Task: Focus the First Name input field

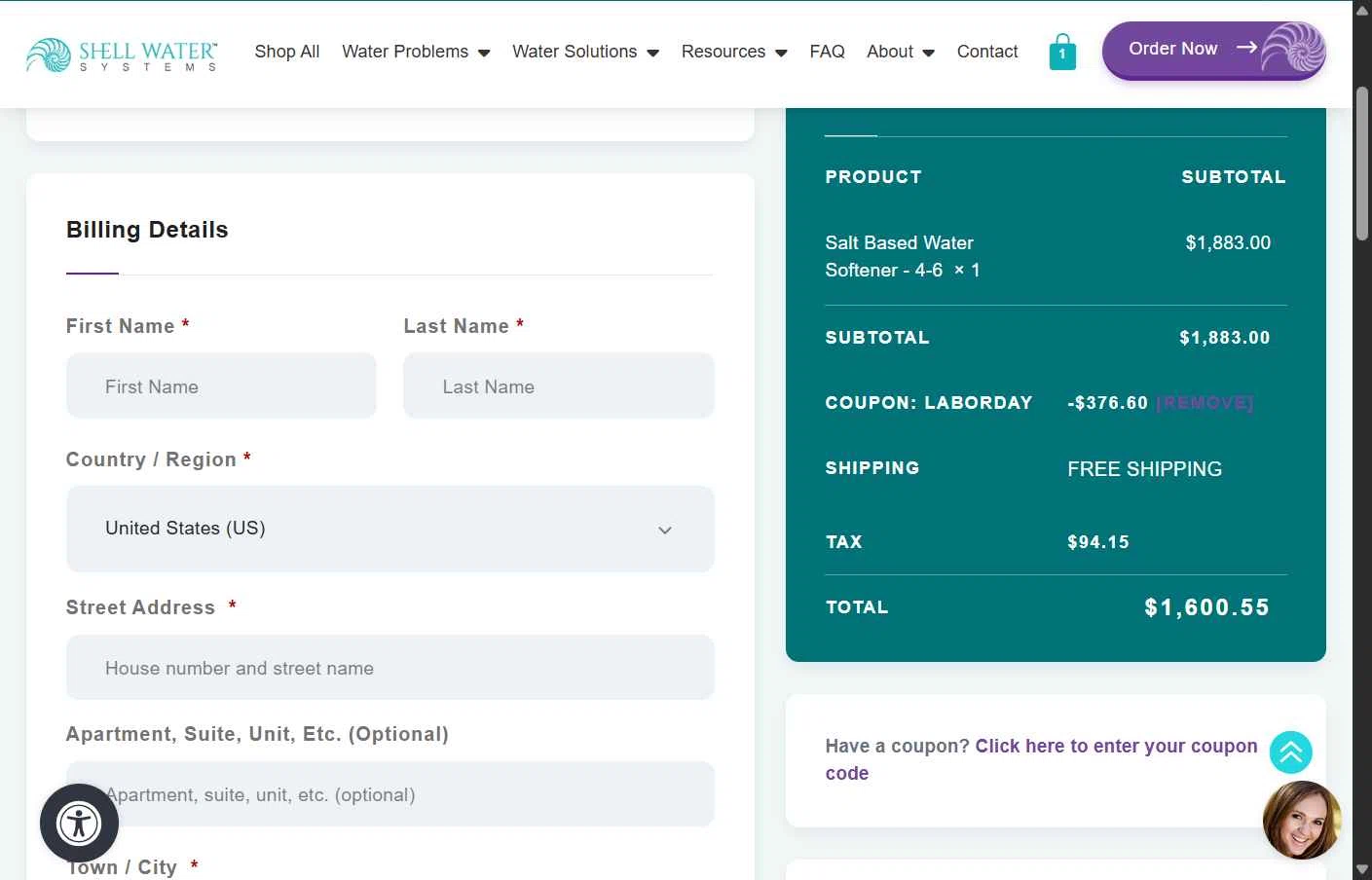Action: tap(221, 386)
